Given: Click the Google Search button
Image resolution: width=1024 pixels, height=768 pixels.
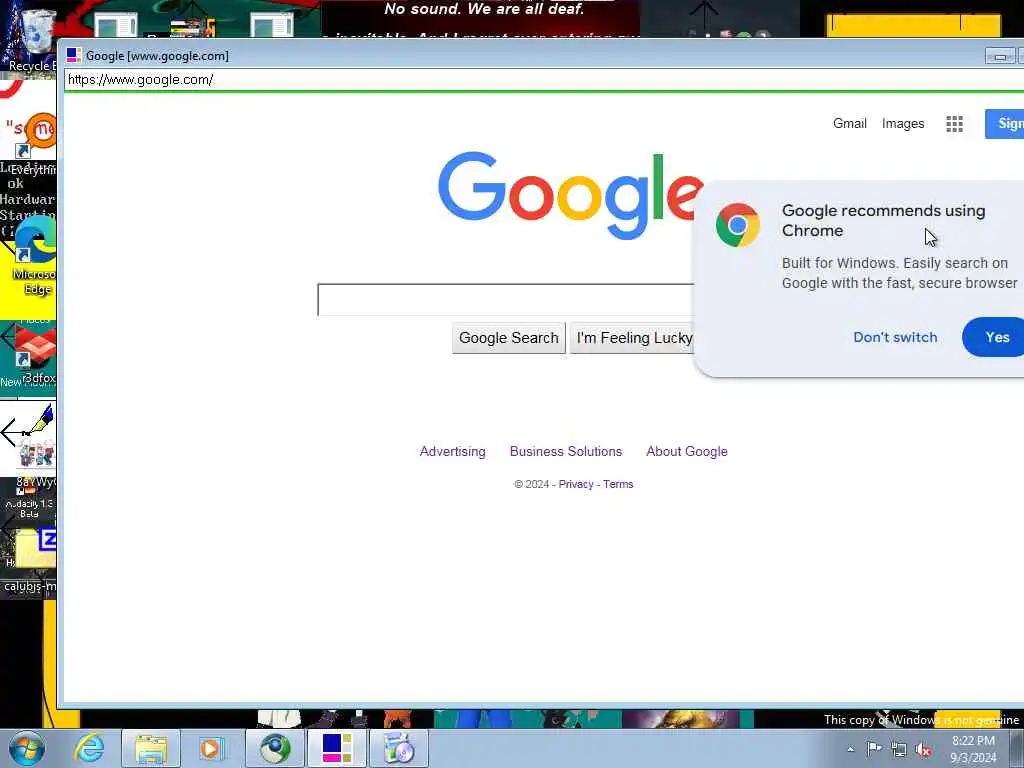Looking at the screenshot, I should tap(509, 338).
